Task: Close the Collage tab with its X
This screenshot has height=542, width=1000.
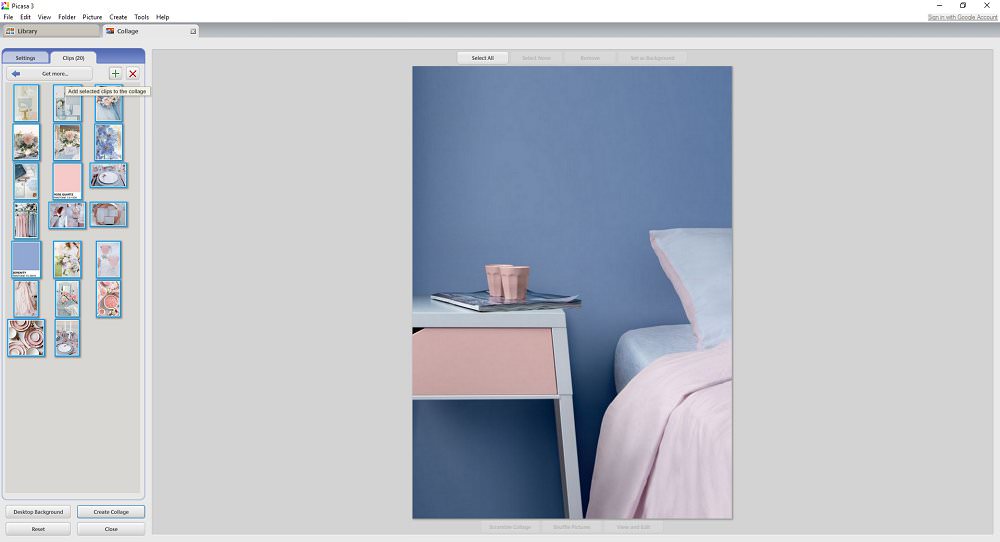Action: pyautogui.click(x=193, y=31)
